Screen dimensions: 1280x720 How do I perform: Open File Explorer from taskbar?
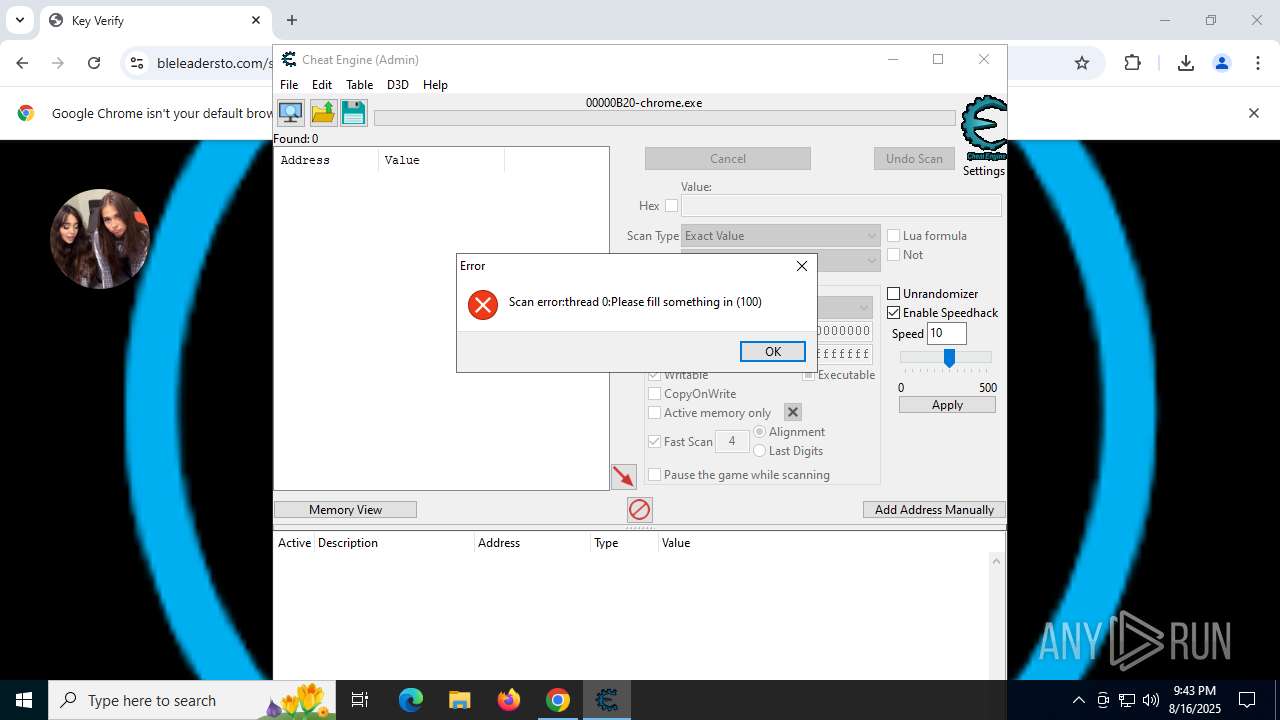tap(459, 700)
